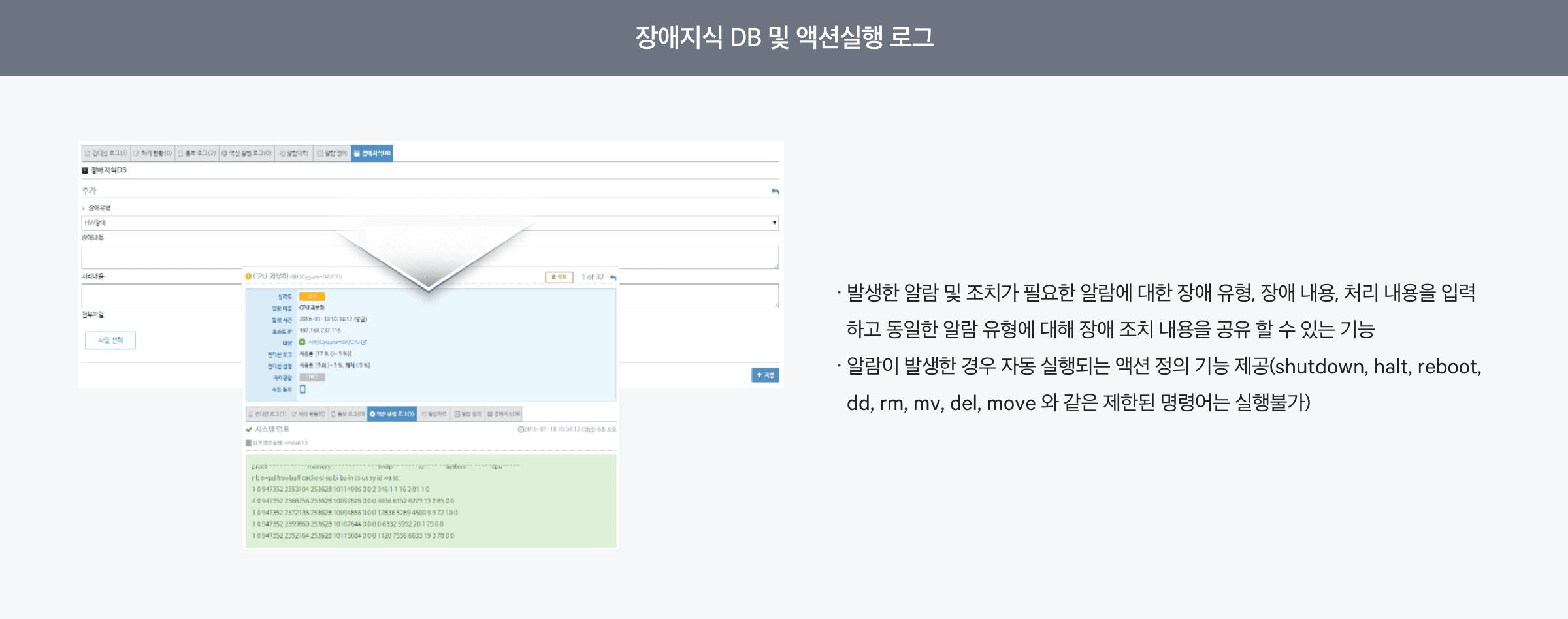1568x619 pixels.
Task: Switch to the 컨디션 로그(3) tab
Action: click(106, 153)
